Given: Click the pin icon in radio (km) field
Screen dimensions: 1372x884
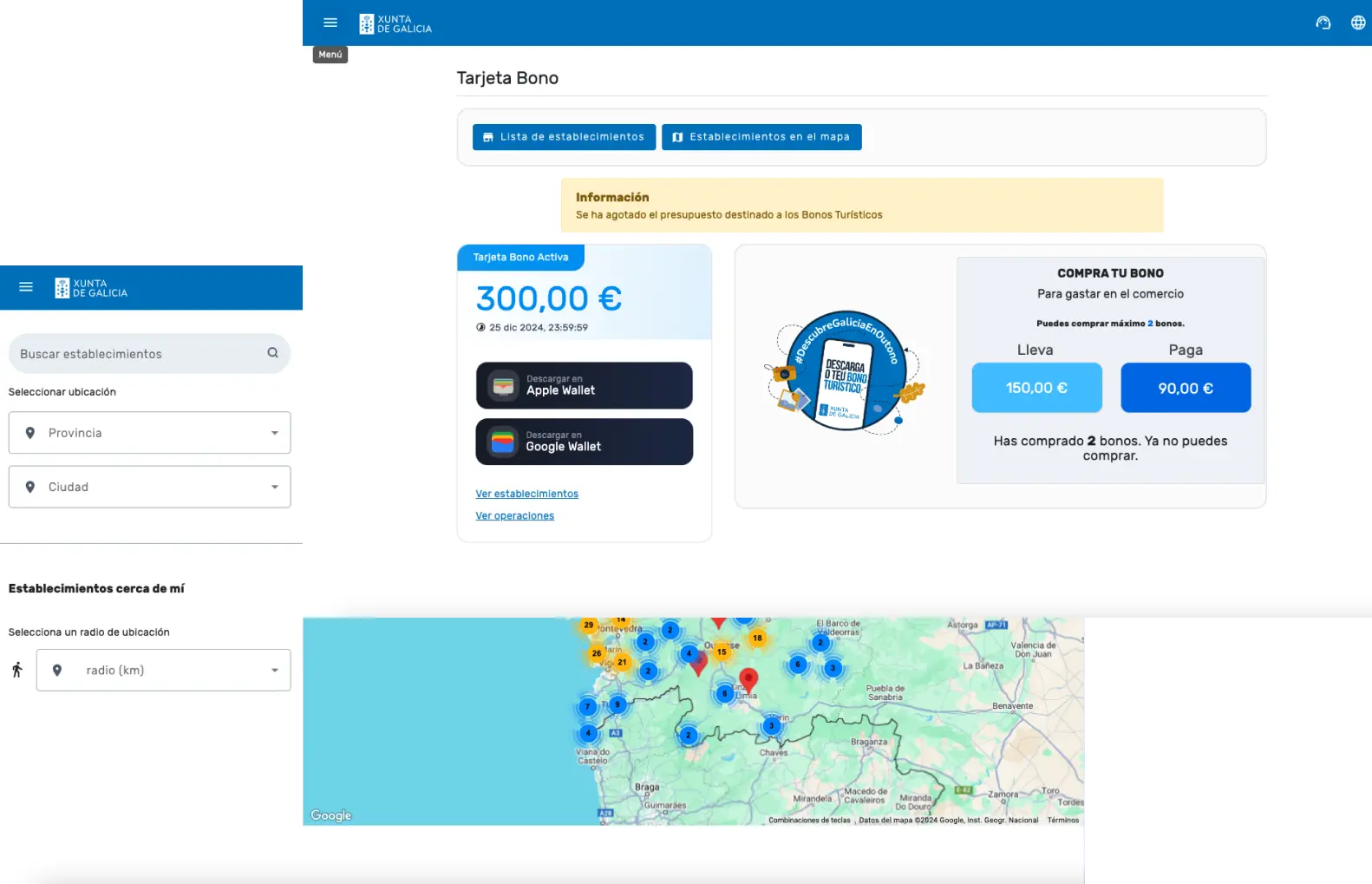Looking at the screenshot, I should tap(57, 670).
